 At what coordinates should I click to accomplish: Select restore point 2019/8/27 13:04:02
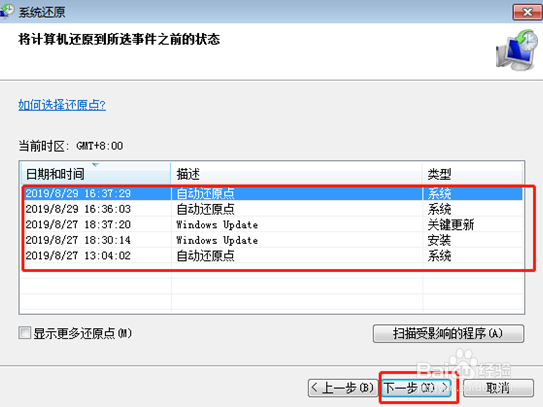click(x=273, y=256)
